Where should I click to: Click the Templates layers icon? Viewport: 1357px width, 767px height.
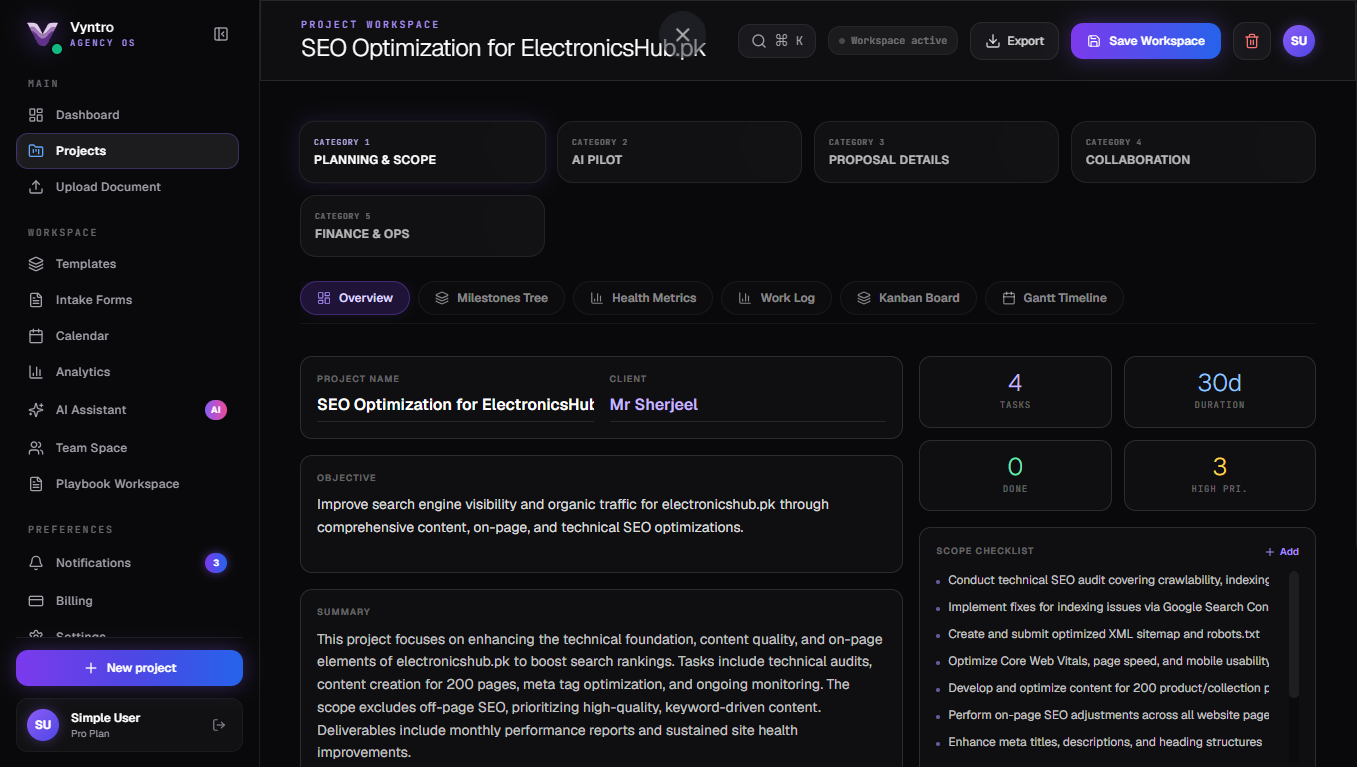pos(36,264)
